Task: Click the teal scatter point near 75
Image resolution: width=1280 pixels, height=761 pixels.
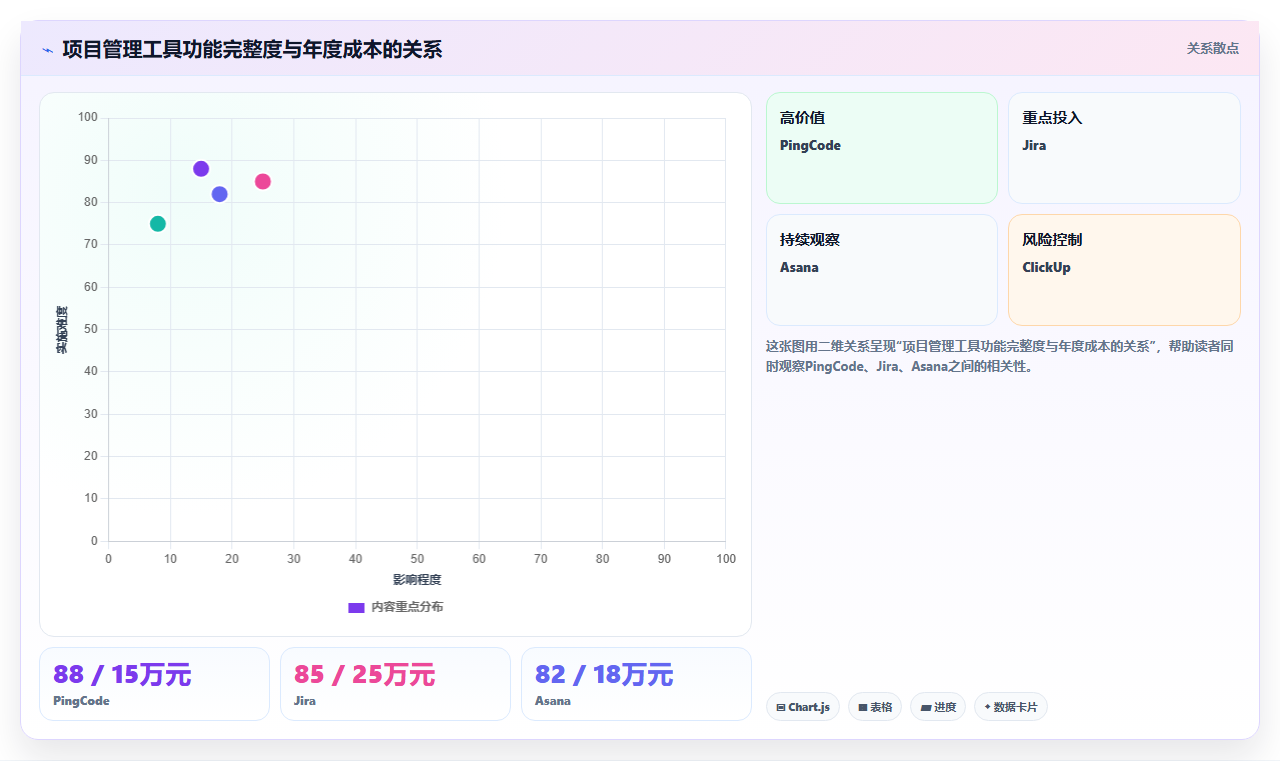Action: click(158, 224)
